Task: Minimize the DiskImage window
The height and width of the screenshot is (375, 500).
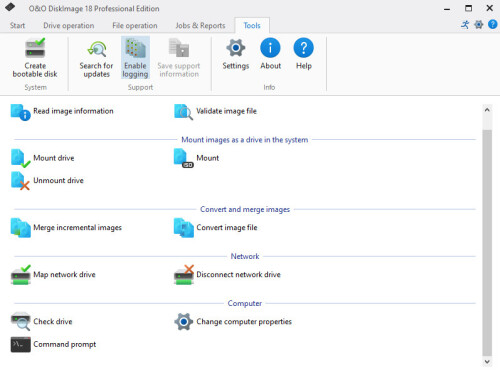Action: (x=447, y=8)
